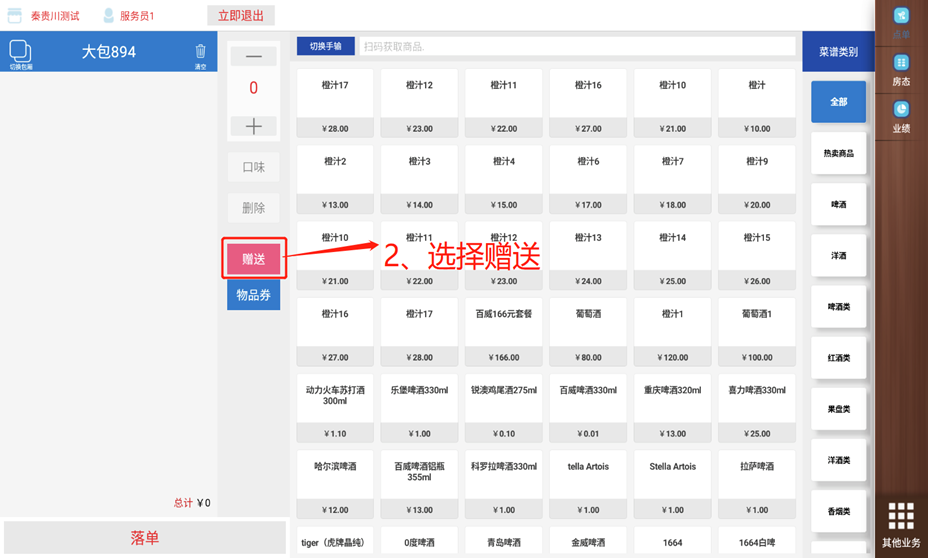Decrease quantity with the minus button
Screen dimensions: 928x558
point(253,56)
